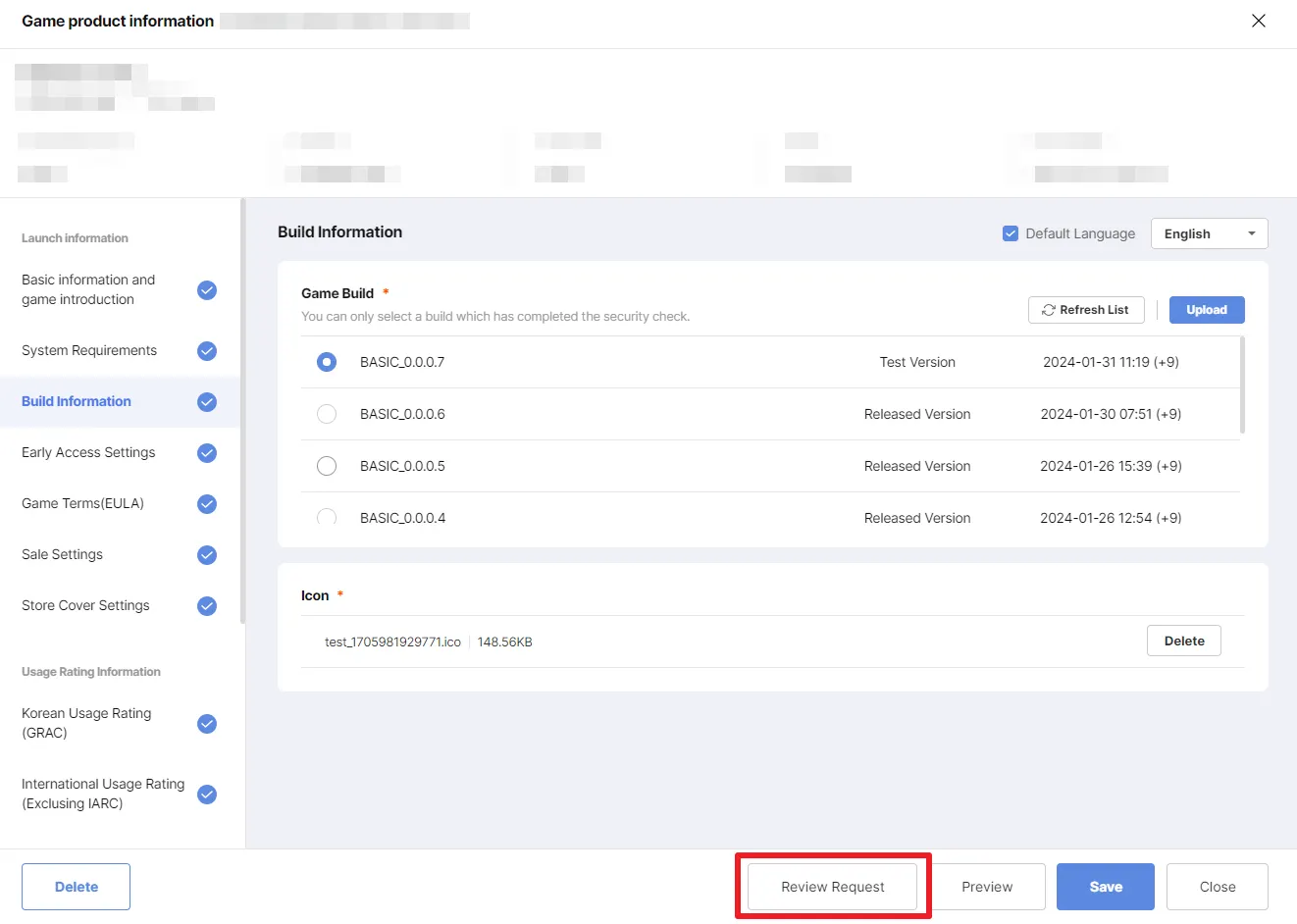Select the BASIC_0.0.0.5 build radio button
The height and width of the screenshot is (924, 1297).
tap(327, 466)
